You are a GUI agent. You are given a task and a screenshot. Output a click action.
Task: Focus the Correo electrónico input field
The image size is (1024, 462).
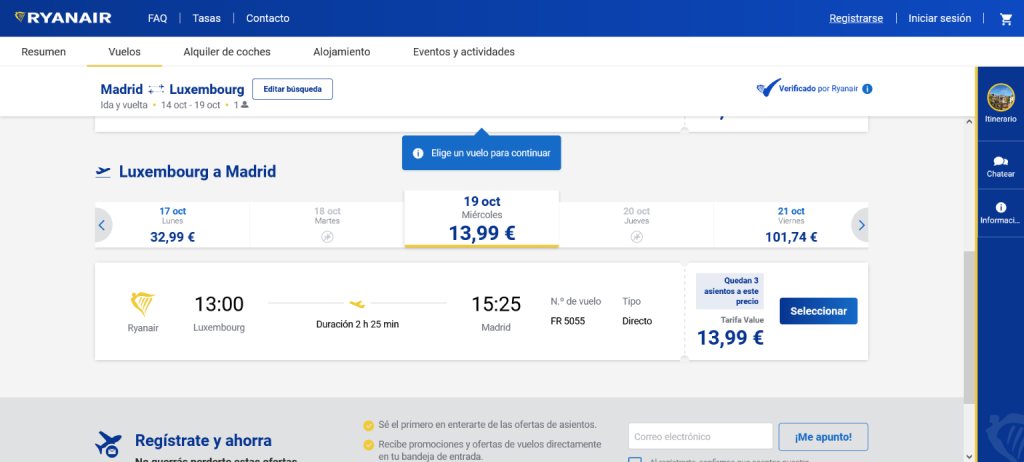coord(701,437)
